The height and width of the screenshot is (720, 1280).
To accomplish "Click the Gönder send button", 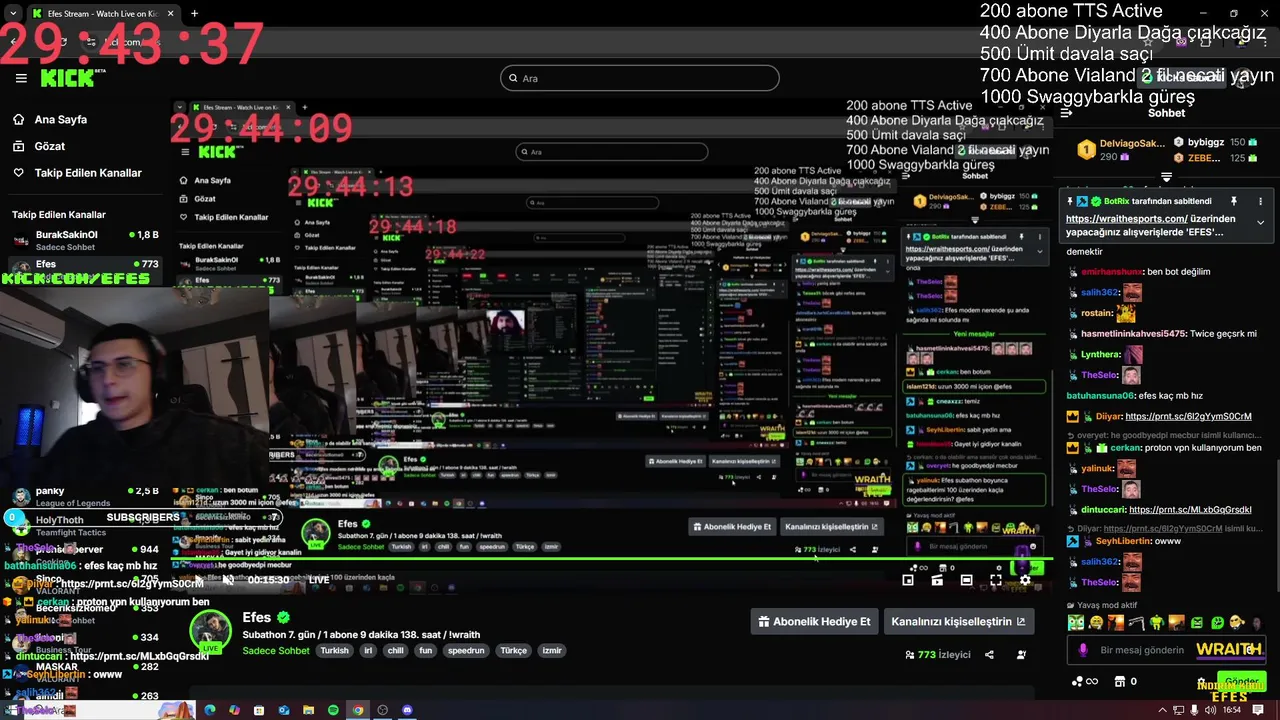I will 1241,681.
